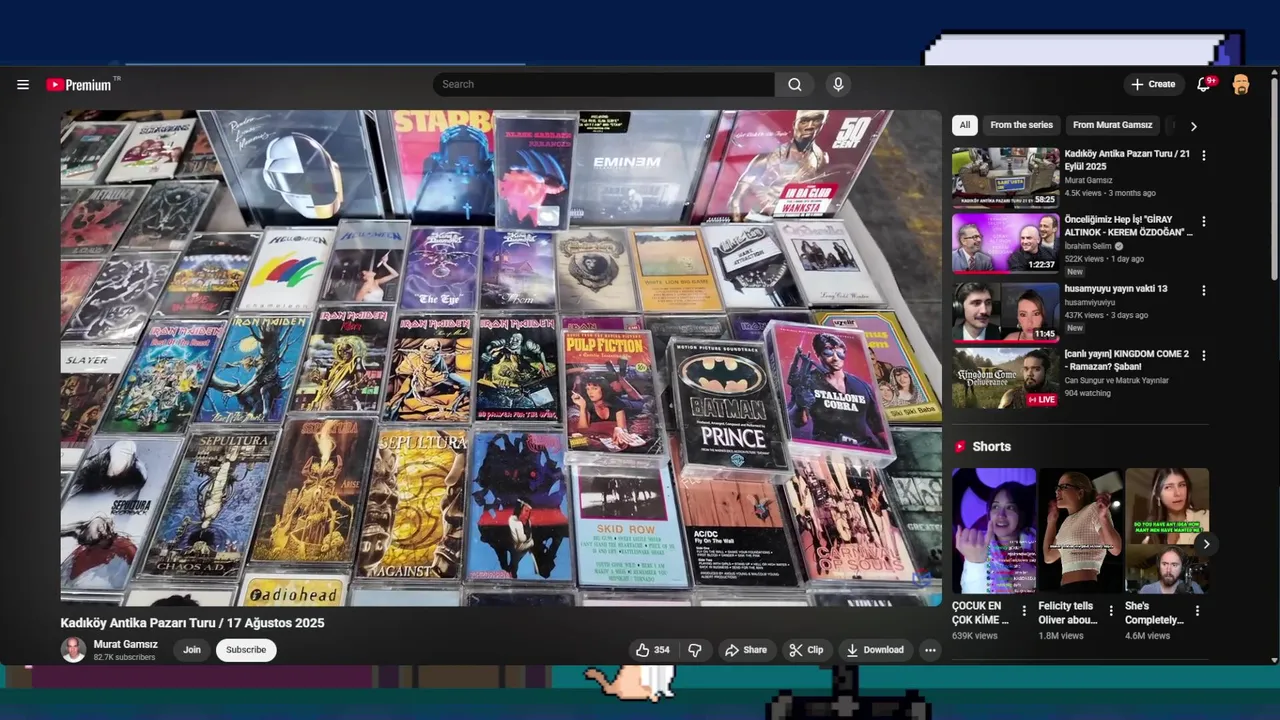This screenshot has height=720, width=1280.
Task: Click the search magnifier button
Action: (795, 85)
